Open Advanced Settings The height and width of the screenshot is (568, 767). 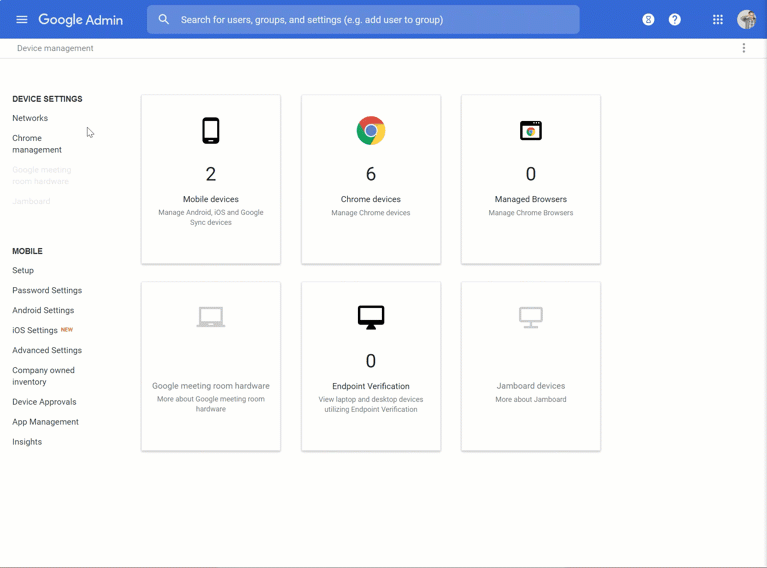[47, 350]
